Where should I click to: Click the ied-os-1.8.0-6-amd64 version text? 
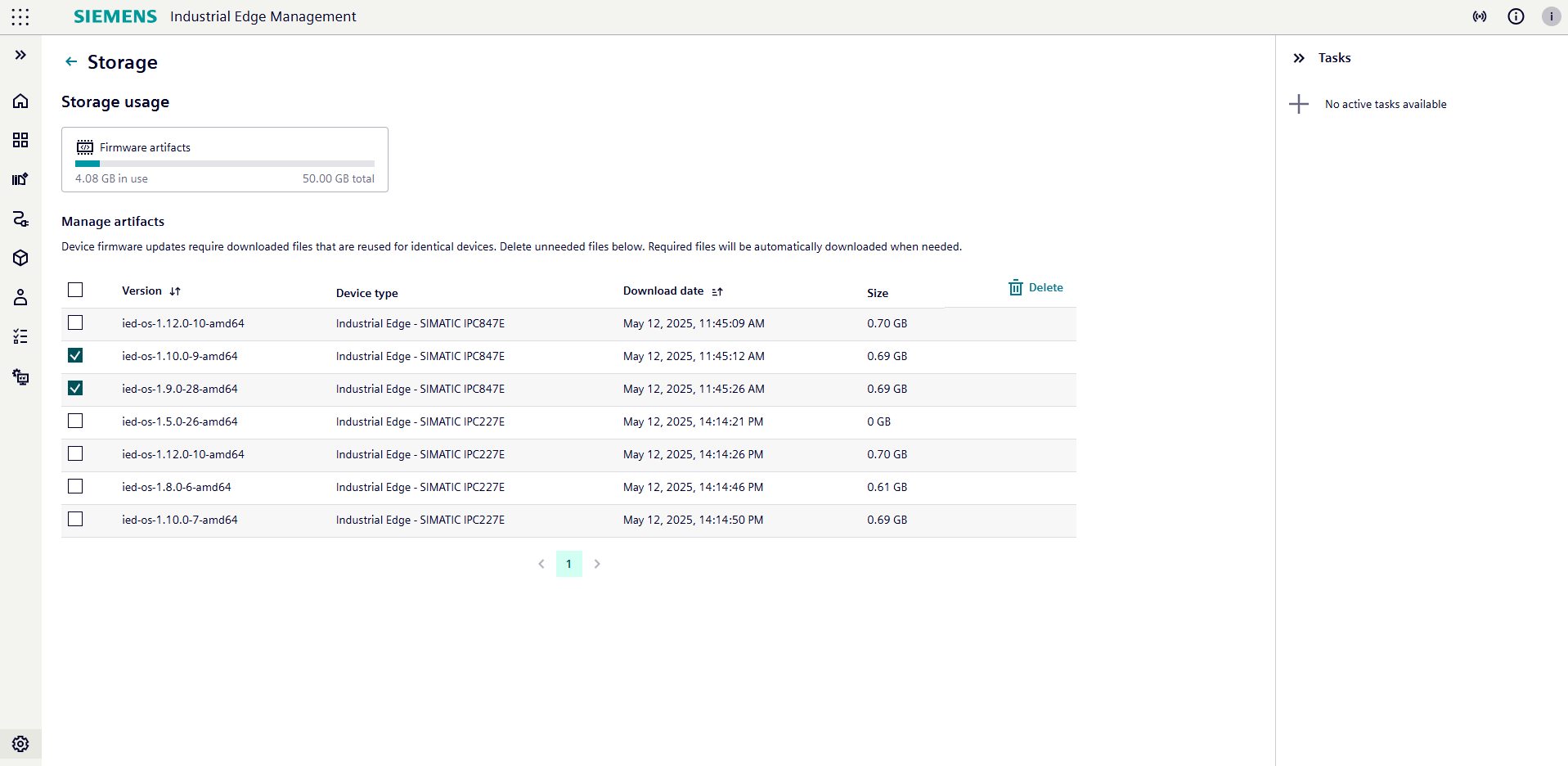coord(177,487)
